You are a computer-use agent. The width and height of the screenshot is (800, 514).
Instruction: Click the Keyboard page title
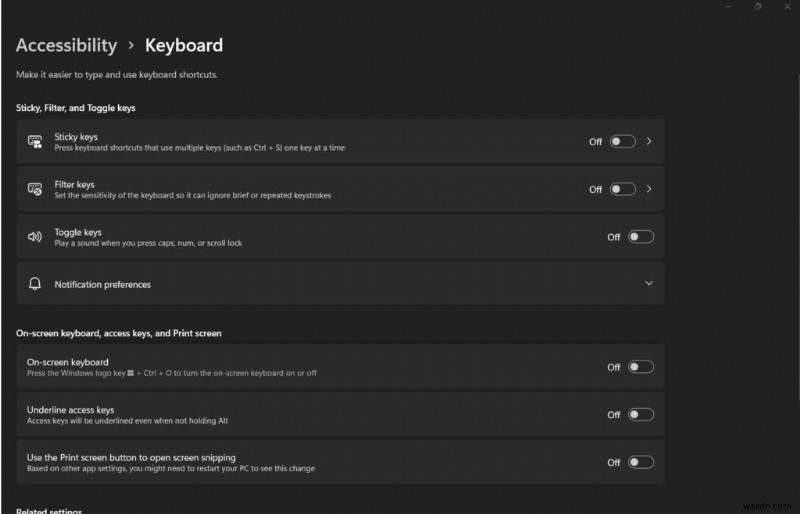point(184,45)
